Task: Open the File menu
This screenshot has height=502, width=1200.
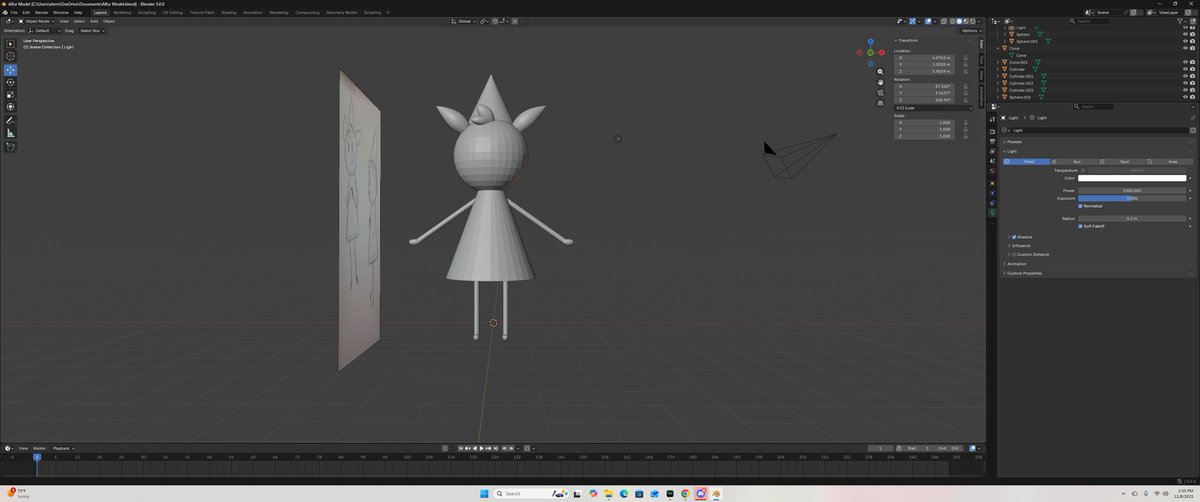Action: (13, 12)
